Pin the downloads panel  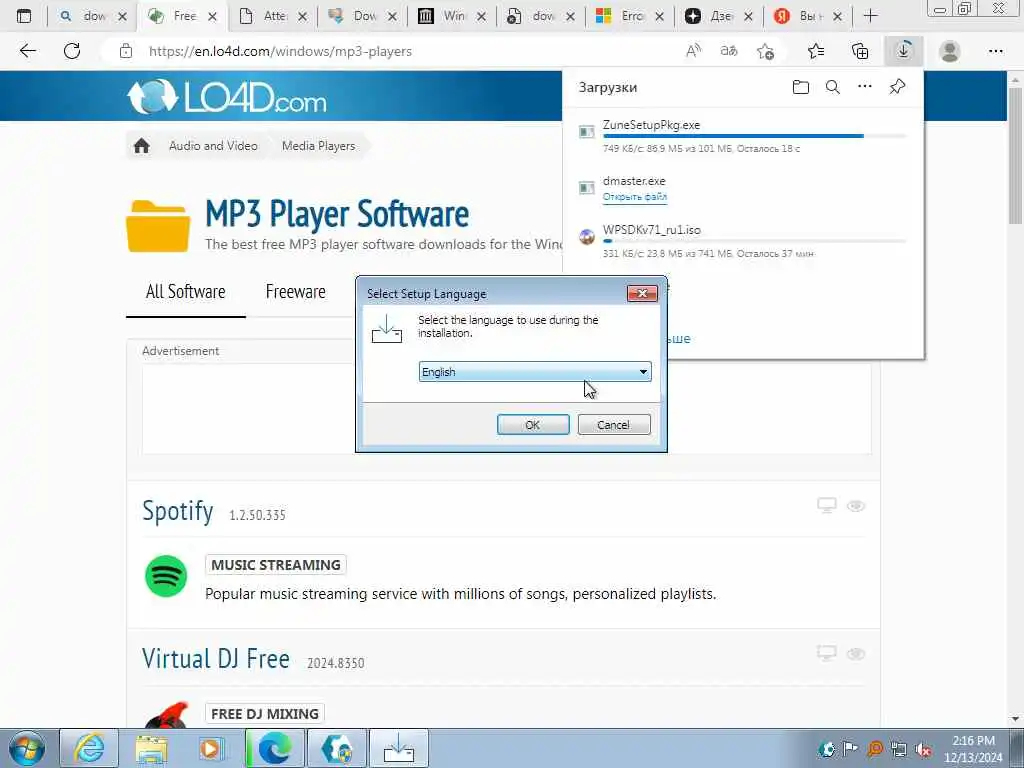(897, 87)
